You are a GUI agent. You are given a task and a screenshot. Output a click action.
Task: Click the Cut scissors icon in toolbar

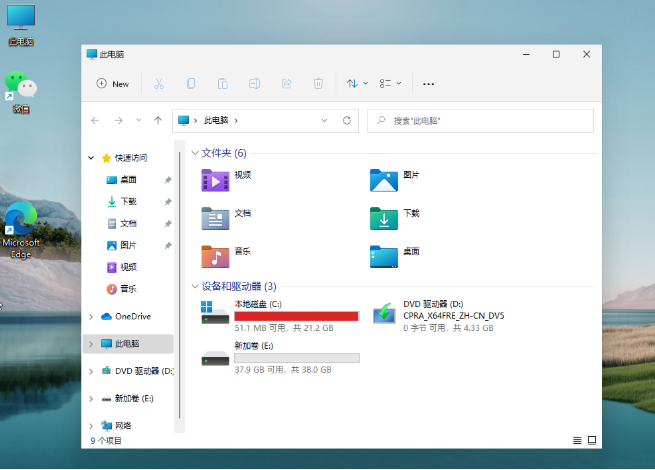coord(158,84)
